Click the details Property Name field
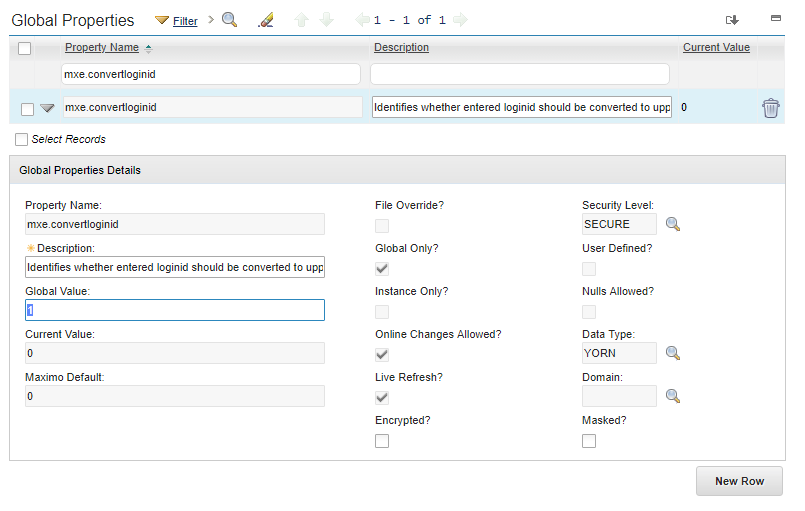 [175, 224]
